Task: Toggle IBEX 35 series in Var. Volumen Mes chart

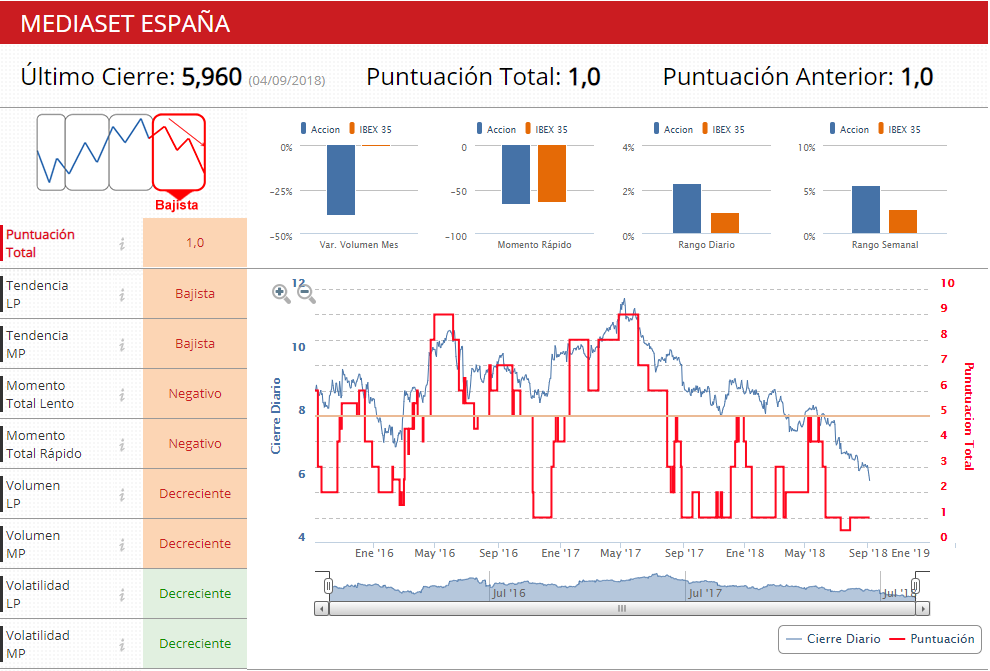Action: pos(371,129)
